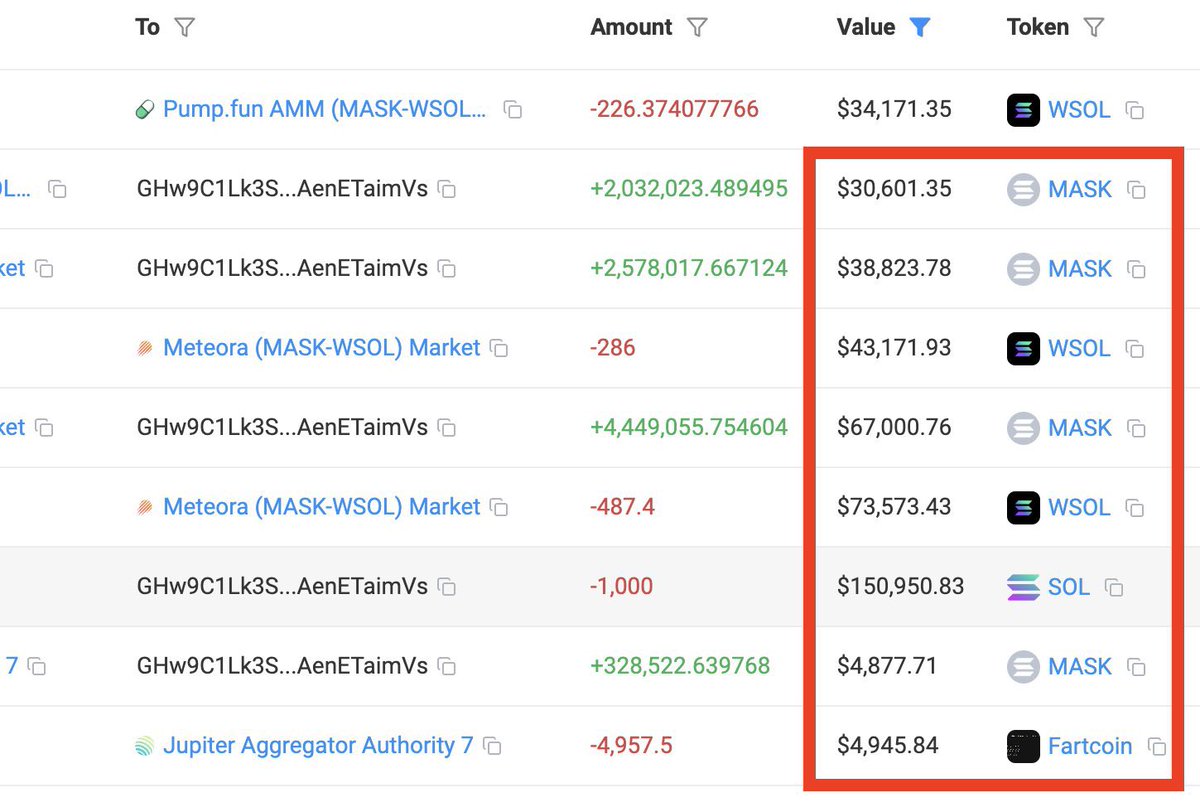Click the SOL token logo

[x=1023, y=587]
